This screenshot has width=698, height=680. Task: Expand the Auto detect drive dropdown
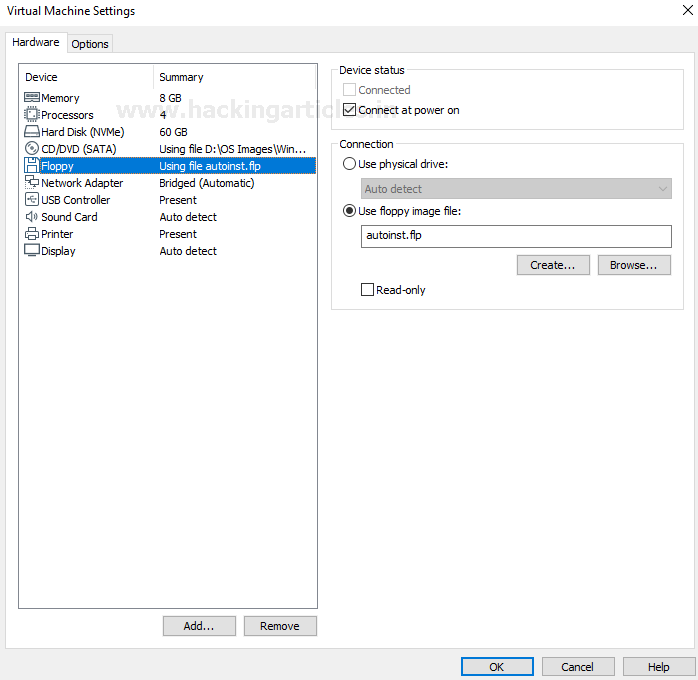click(x=515, y=189)
